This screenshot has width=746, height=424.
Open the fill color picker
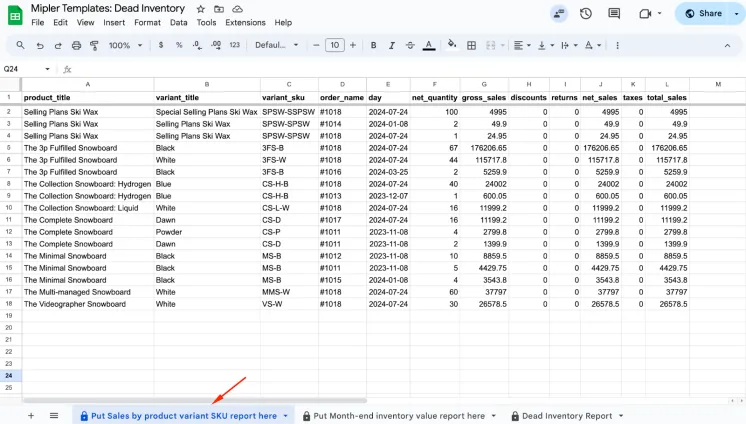(452, 45)
